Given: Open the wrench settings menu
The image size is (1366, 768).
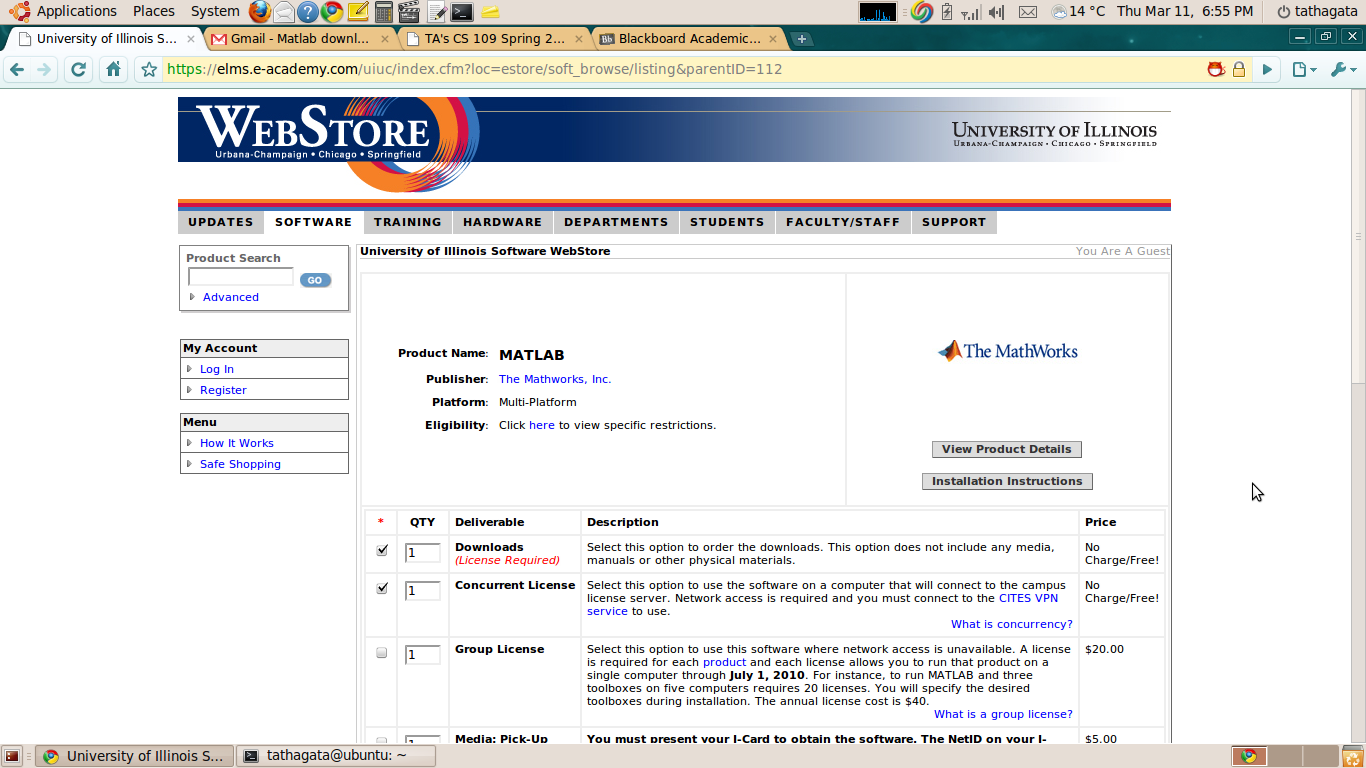Looking at the screenshot, I should pos(1342,70).
